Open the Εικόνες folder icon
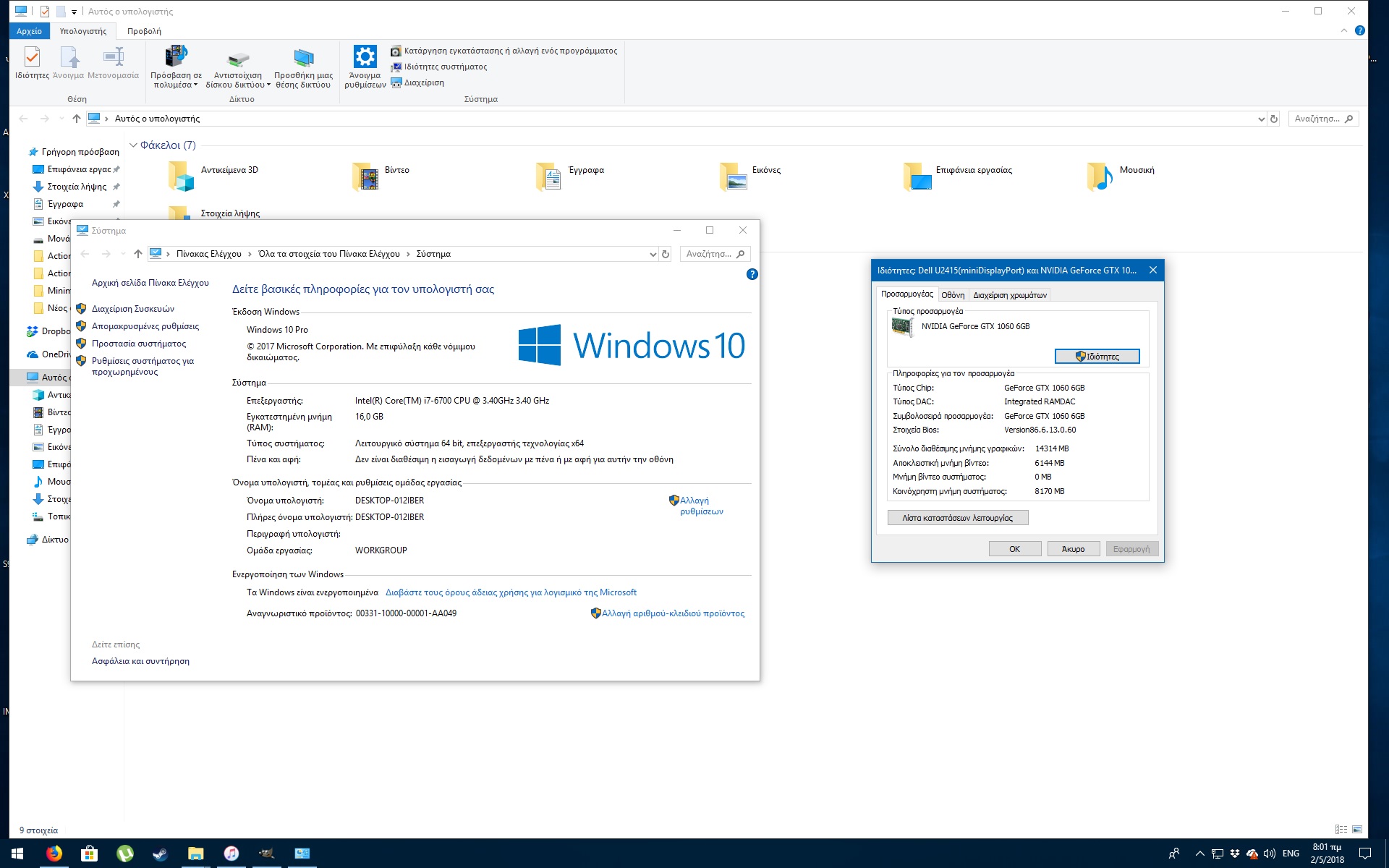Screen dimensions: 1389x868 click(733, 176)
